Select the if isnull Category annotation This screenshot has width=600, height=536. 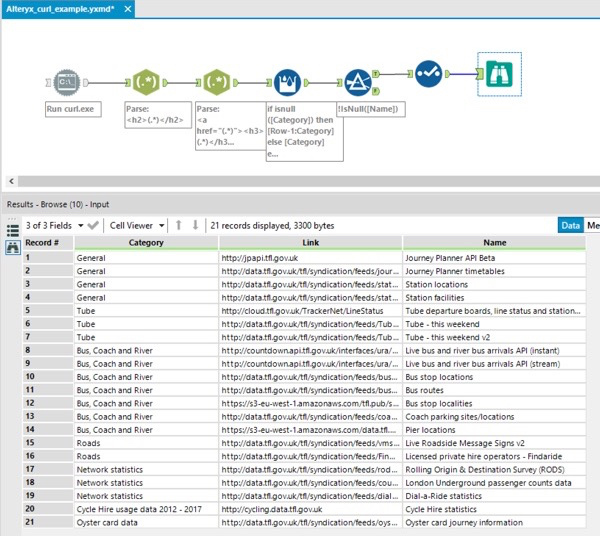click(305, 131)
